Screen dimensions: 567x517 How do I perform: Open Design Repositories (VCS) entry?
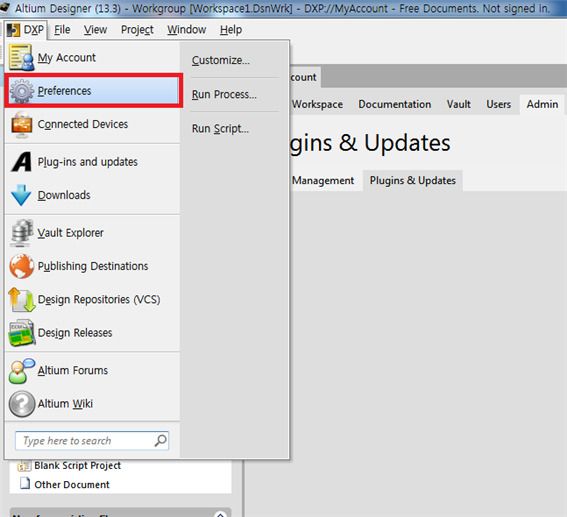pyautogui.click(x=92, y=299)
